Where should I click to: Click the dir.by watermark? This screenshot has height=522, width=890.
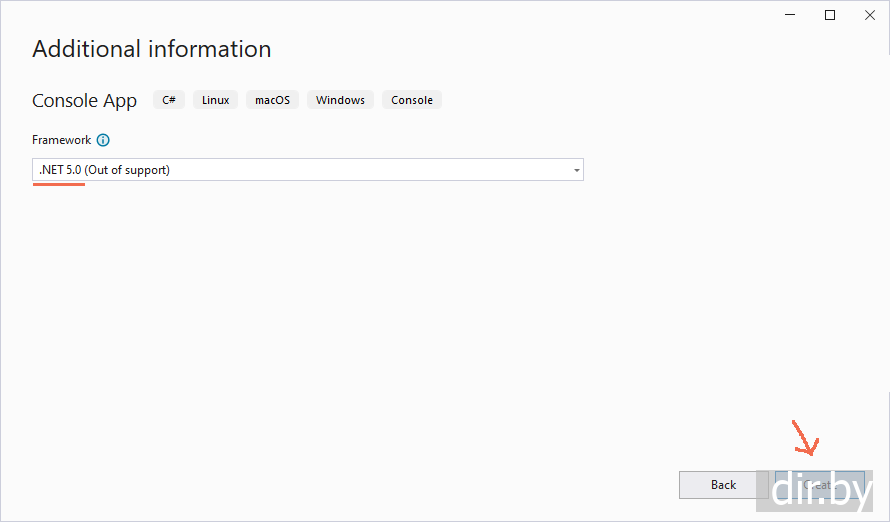pyautogui.click(x=820, y=488)
